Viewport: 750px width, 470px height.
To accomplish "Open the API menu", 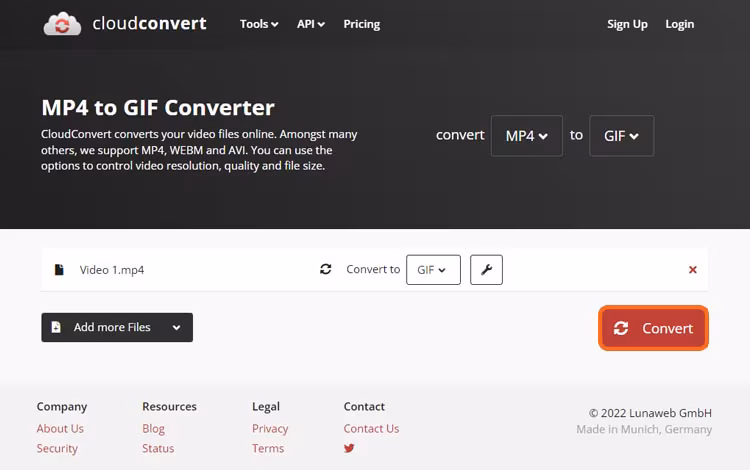I will 310,24.
